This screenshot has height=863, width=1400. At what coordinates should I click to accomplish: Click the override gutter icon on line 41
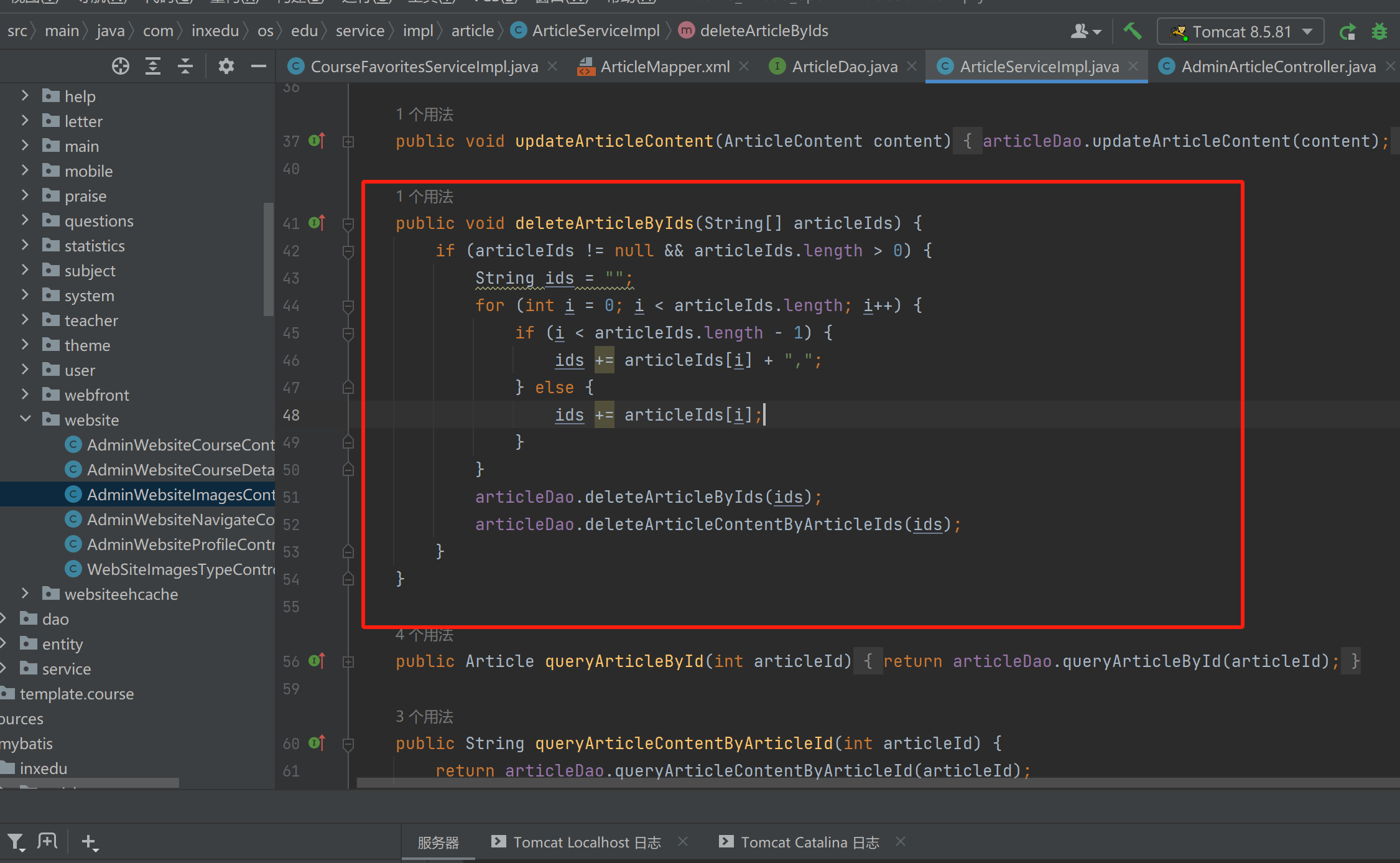click(x=317, y=223)
